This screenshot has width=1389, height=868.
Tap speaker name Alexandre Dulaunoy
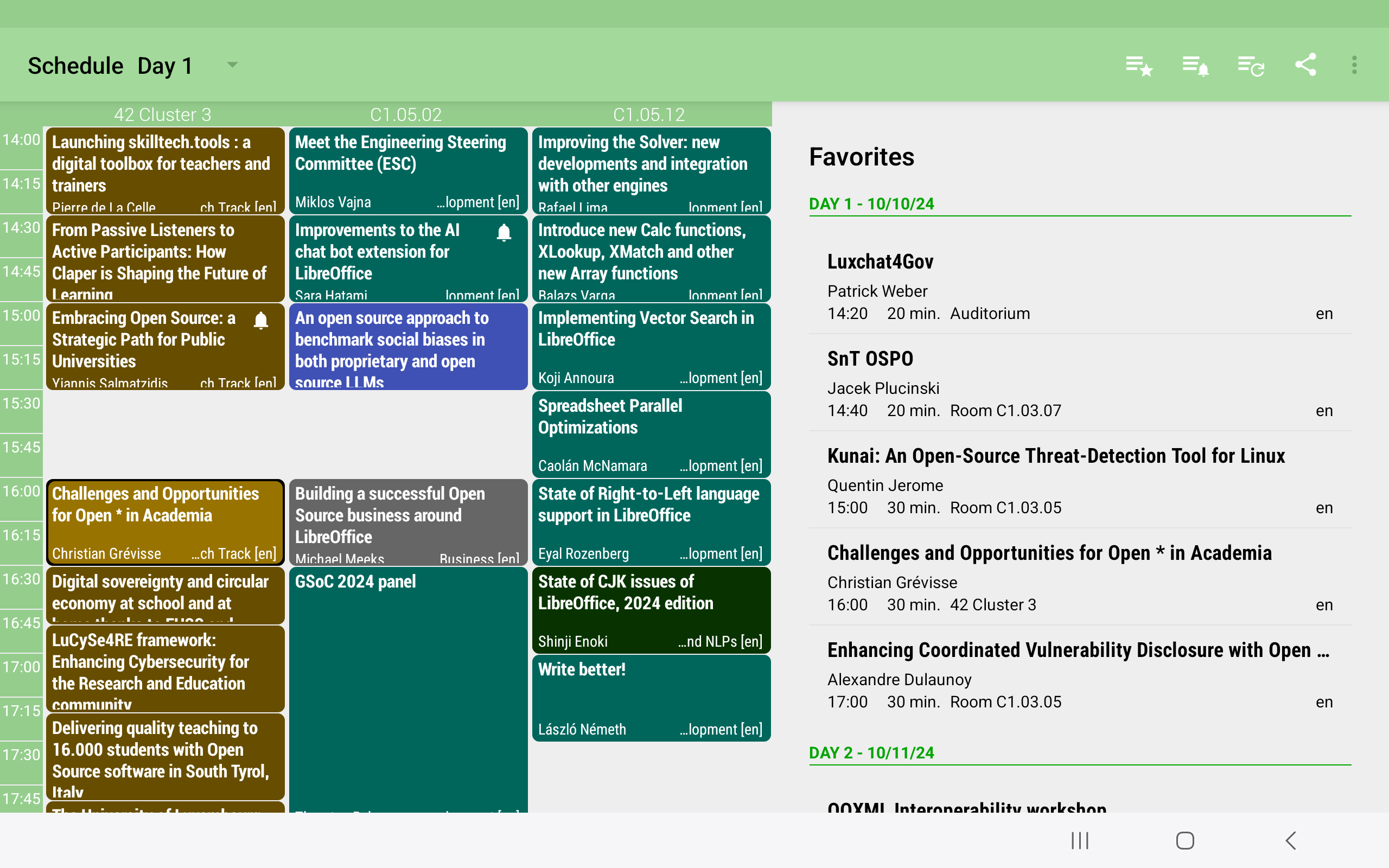click(900, 679)
